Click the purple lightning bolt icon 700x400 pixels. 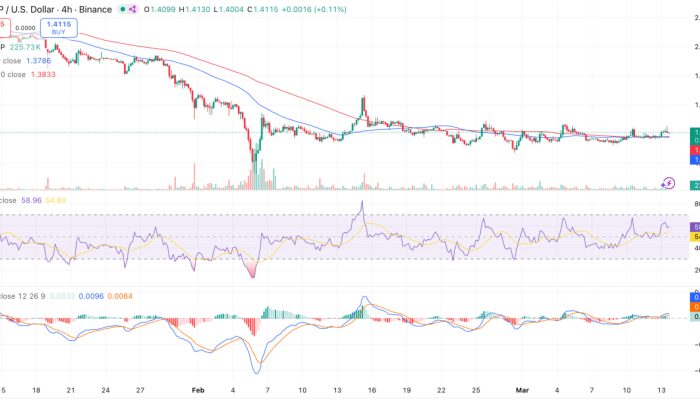(x=669, y=182)
